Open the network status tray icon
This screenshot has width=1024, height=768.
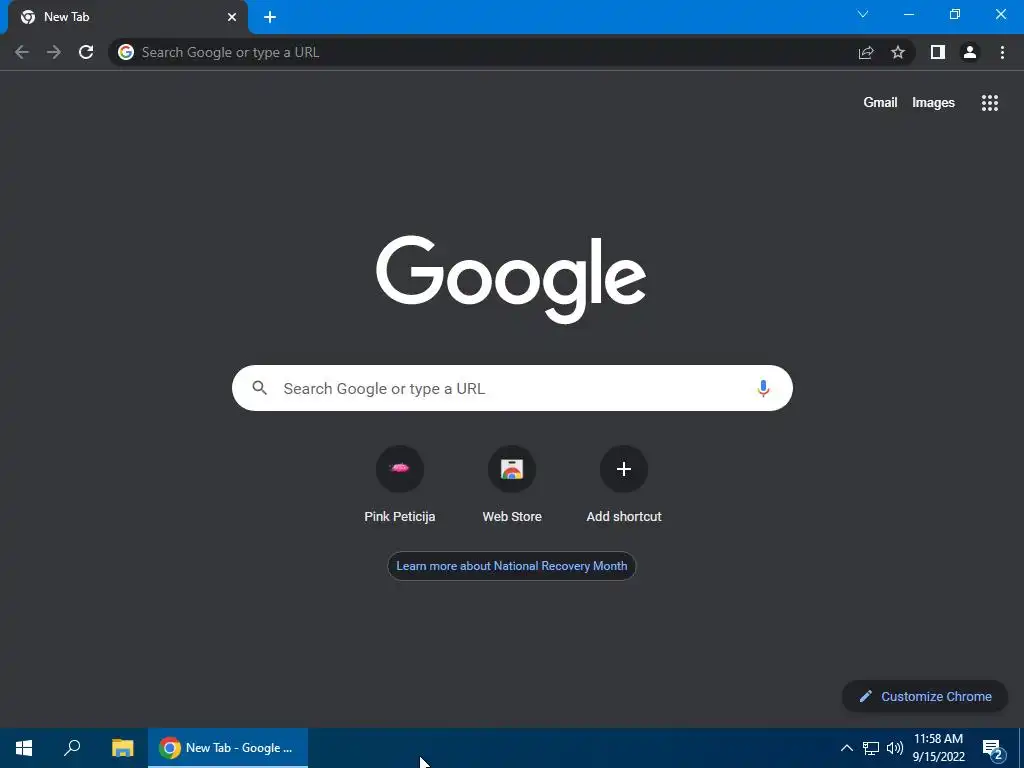871,748
